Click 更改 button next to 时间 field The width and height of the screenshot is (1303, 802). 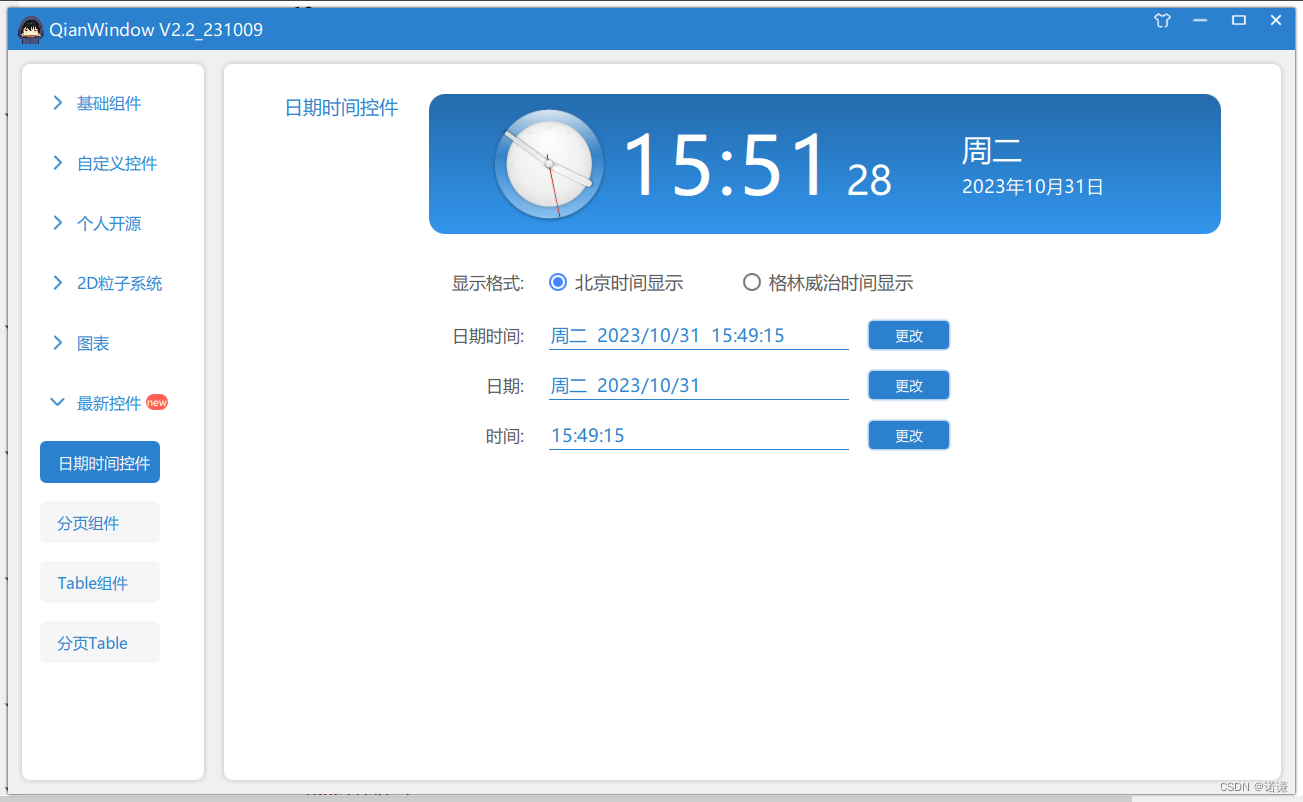(x=908, y=434)
